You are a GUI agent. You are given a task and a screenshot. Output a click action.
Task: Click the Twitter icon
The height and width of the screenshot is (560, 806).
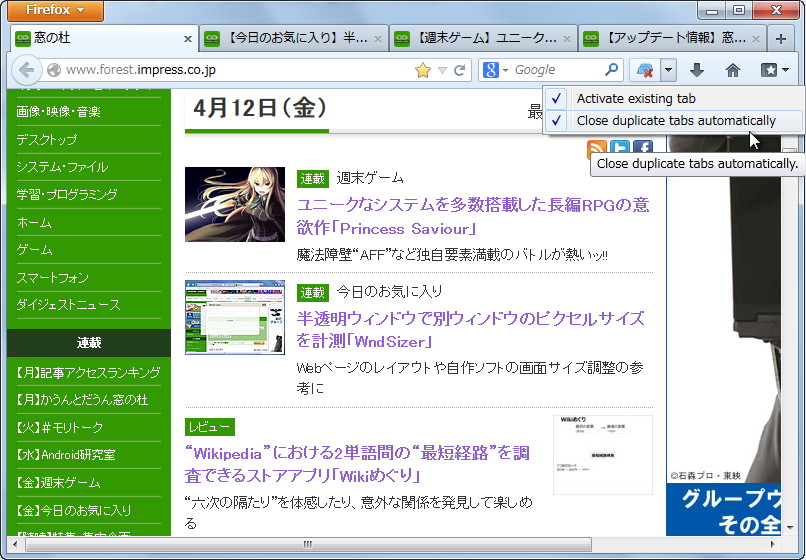point(620,147)
